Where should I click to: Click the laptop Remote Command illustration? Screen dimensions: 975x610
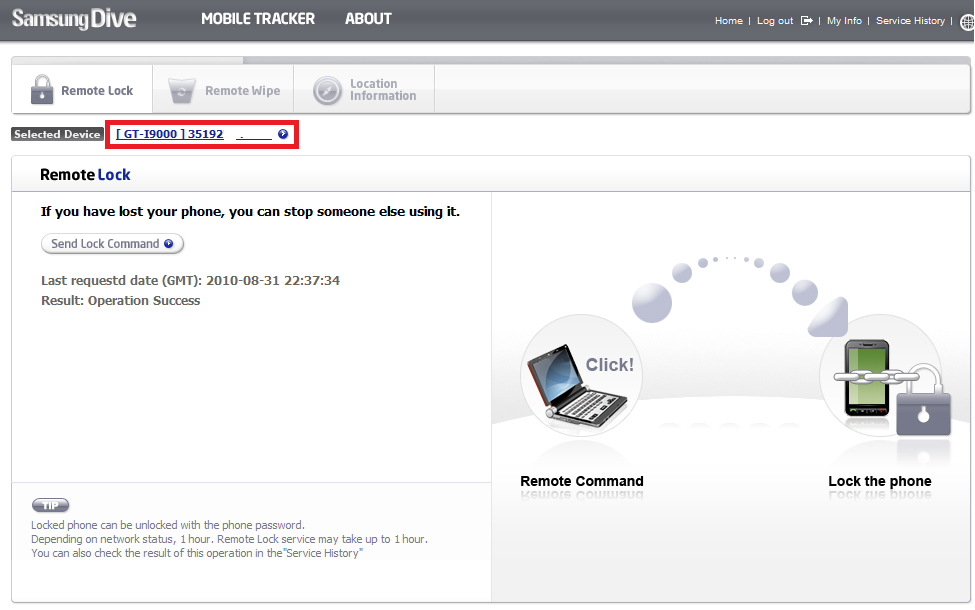pyautogui.click(x=581, y=376)
